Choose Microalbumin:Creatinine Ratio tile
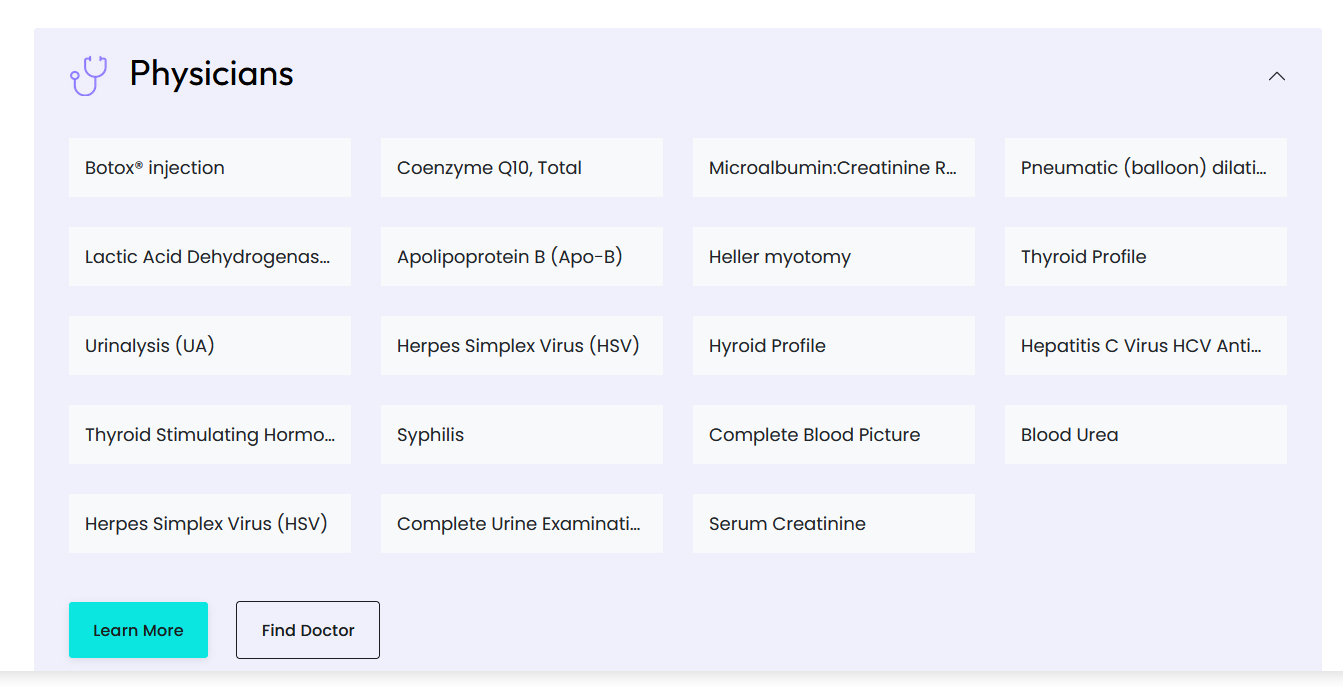 coord(833,168)
